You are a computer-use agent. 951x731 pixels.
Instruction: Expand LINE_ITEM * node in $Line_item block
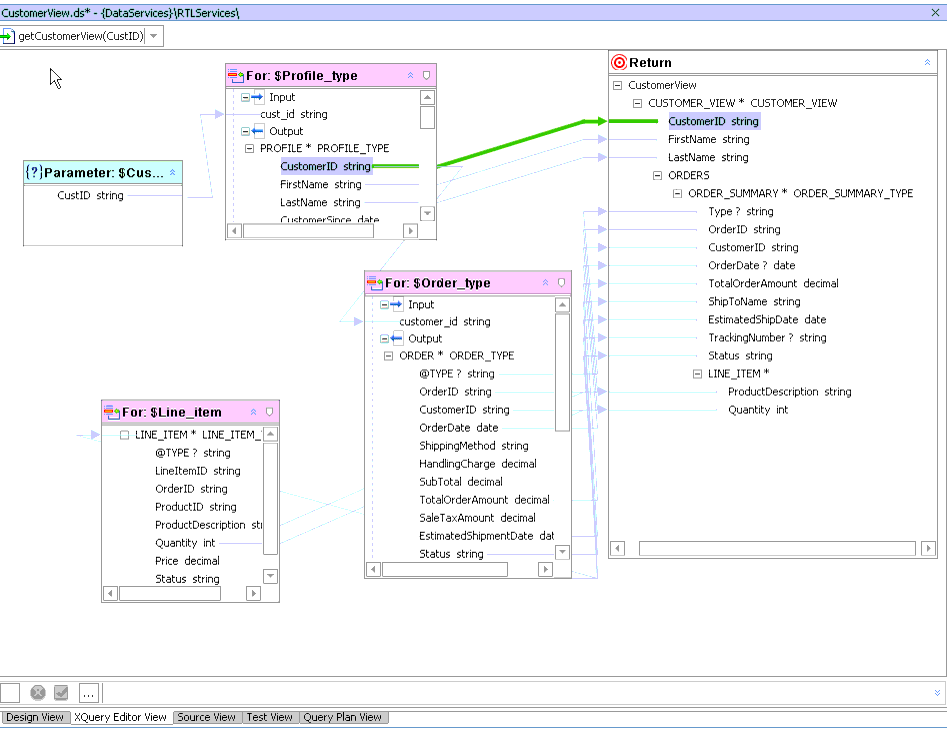124,435
